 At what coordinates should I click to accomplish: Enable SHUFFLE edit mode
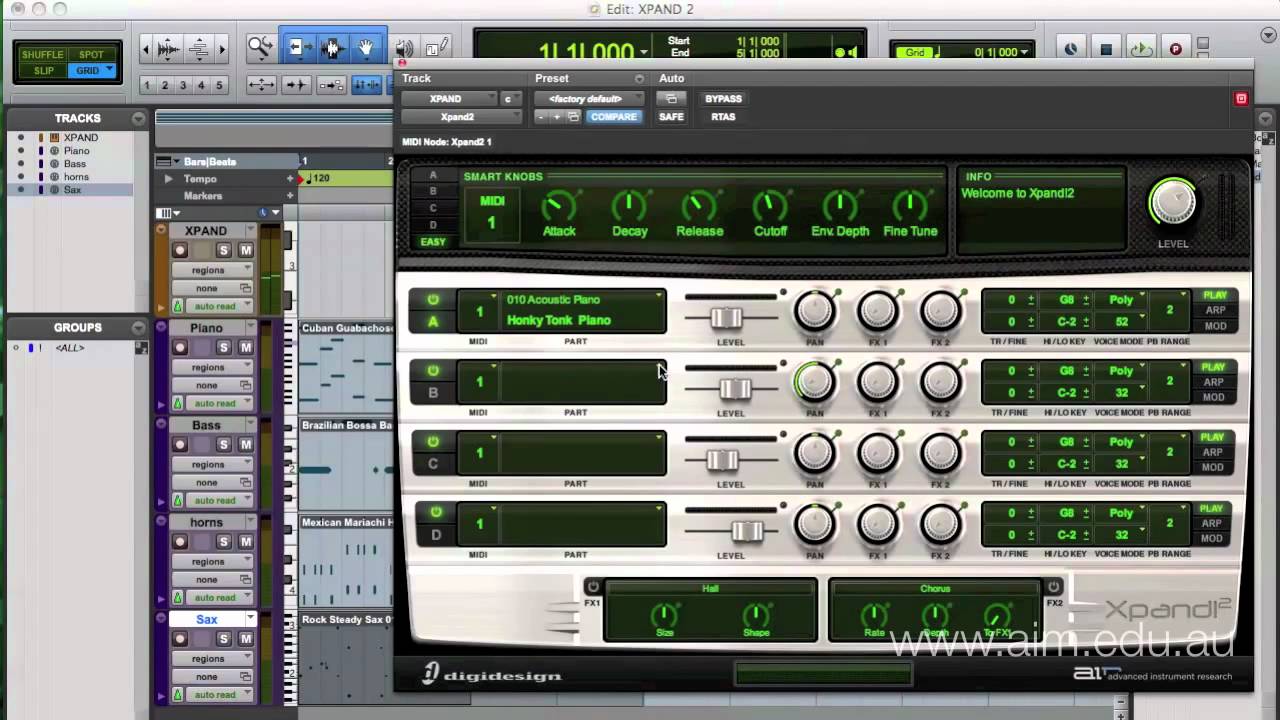[x=42, y=55]
